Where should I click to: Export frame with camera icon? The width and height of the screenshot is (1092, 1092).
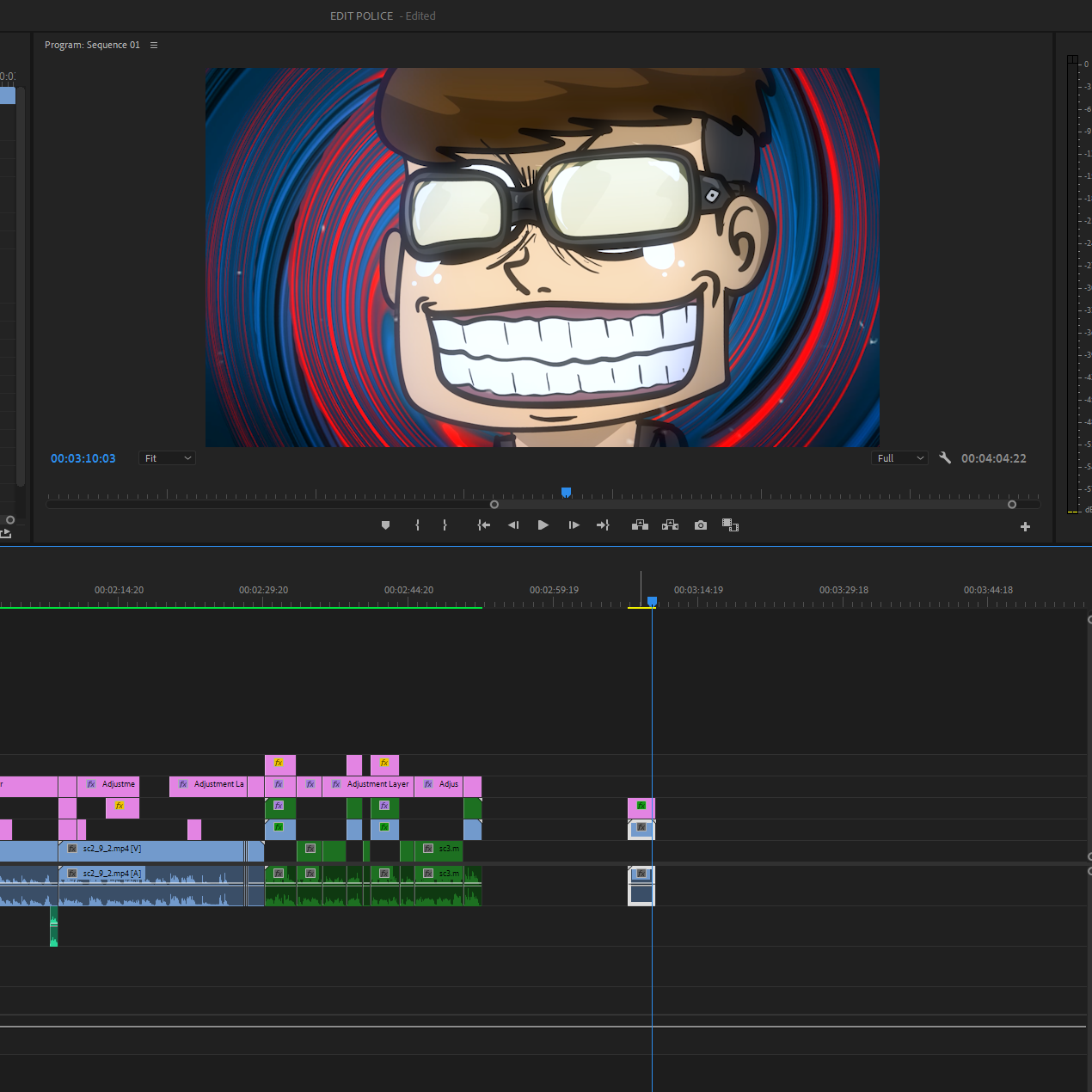701,525
